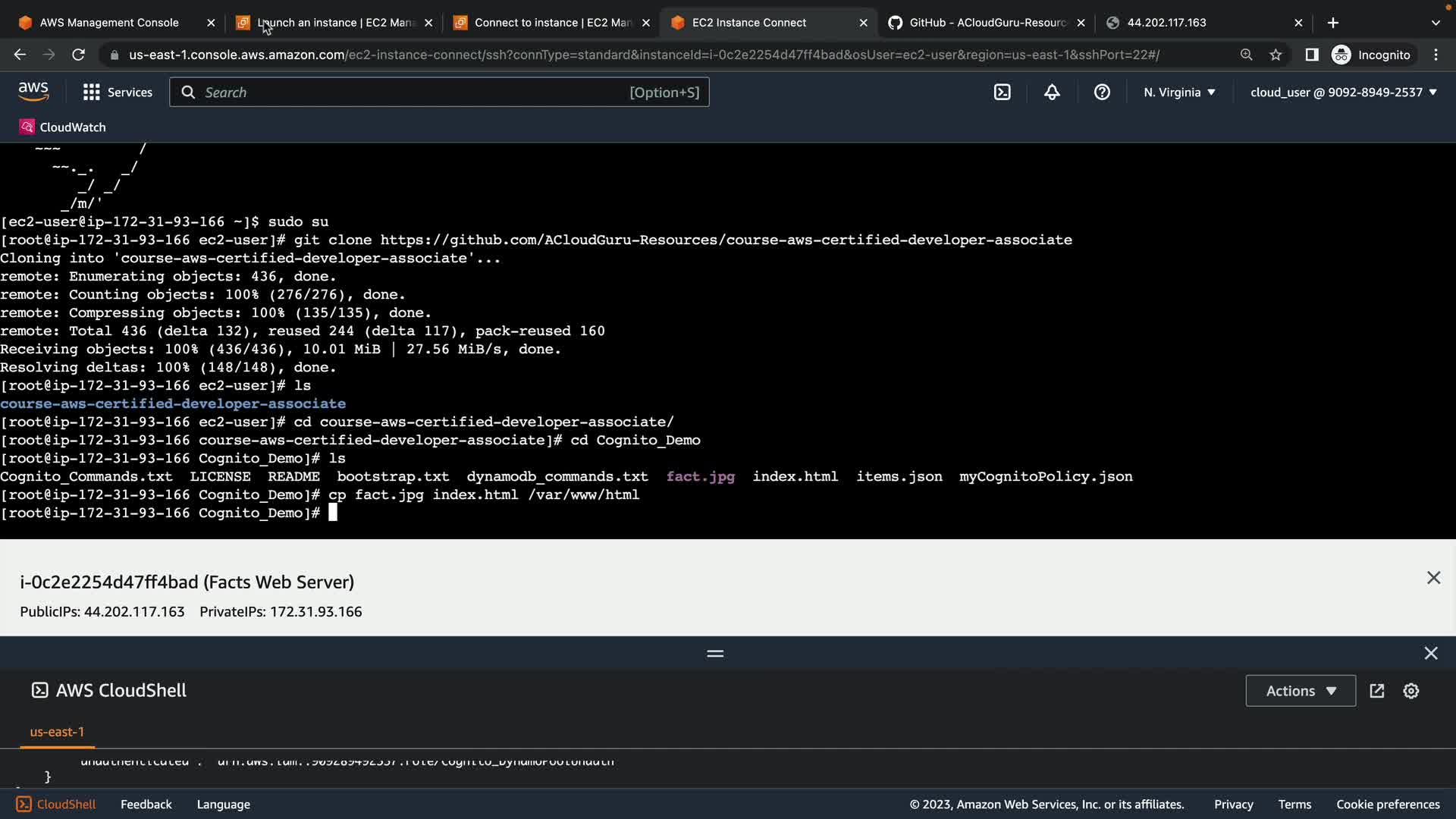The height and width of the screenshot is (819, 1456).
Task: Open CloudShell from the top navigation bar
Action: point(1002,92)
